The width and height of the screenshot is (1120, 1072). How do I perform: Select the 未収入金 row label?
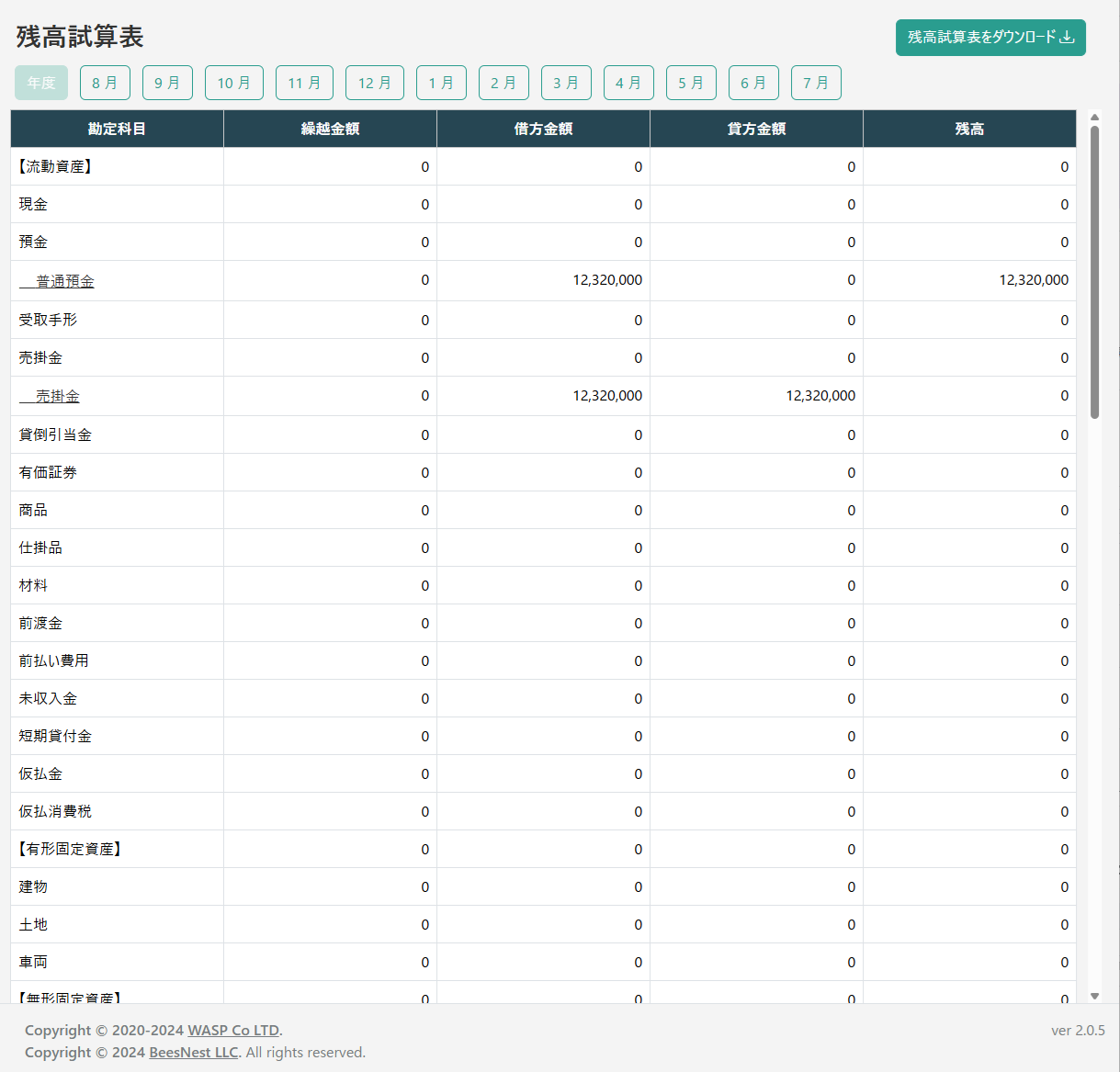click(48, 698)
